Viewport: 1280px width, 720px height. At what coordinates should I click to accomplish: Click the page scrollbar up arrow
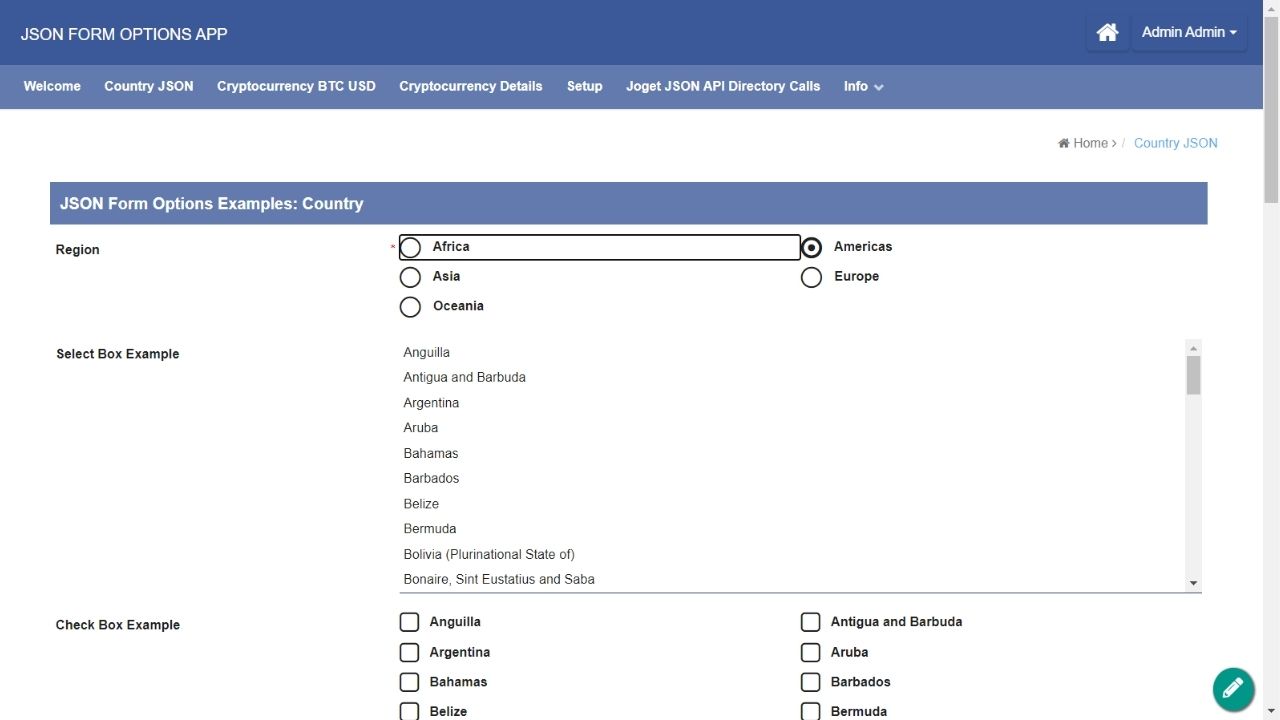point(1271,8)
